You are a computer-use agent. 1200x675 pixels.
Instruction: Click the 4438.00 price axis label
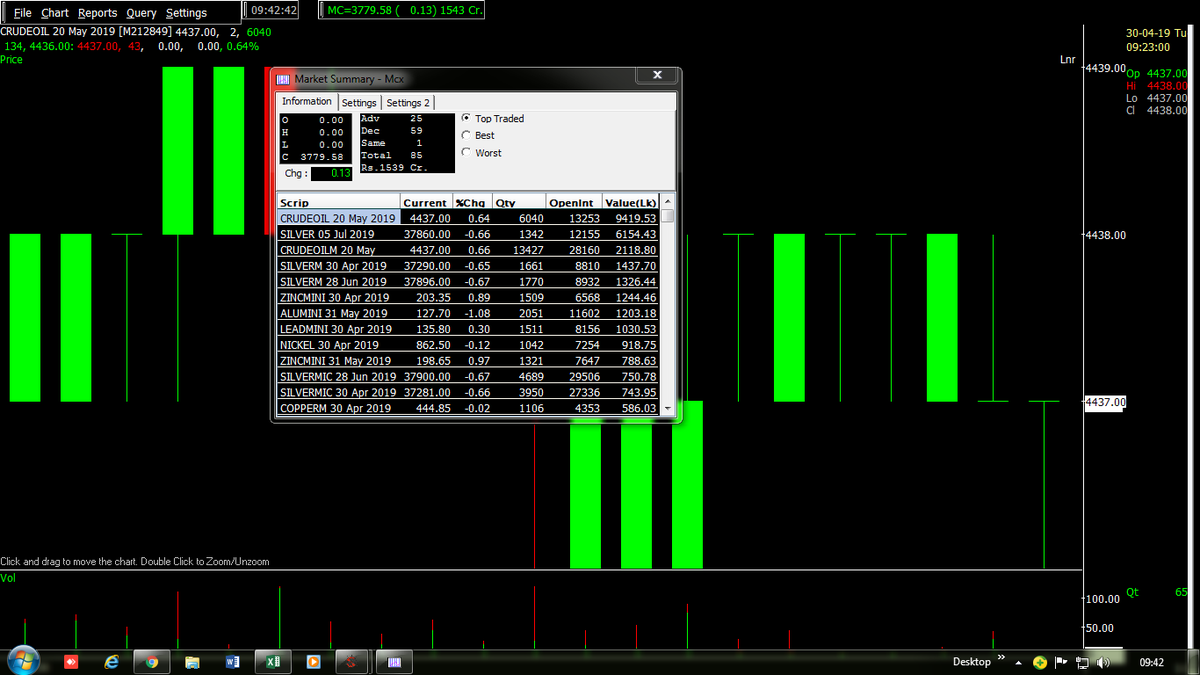coord(1105,236)
